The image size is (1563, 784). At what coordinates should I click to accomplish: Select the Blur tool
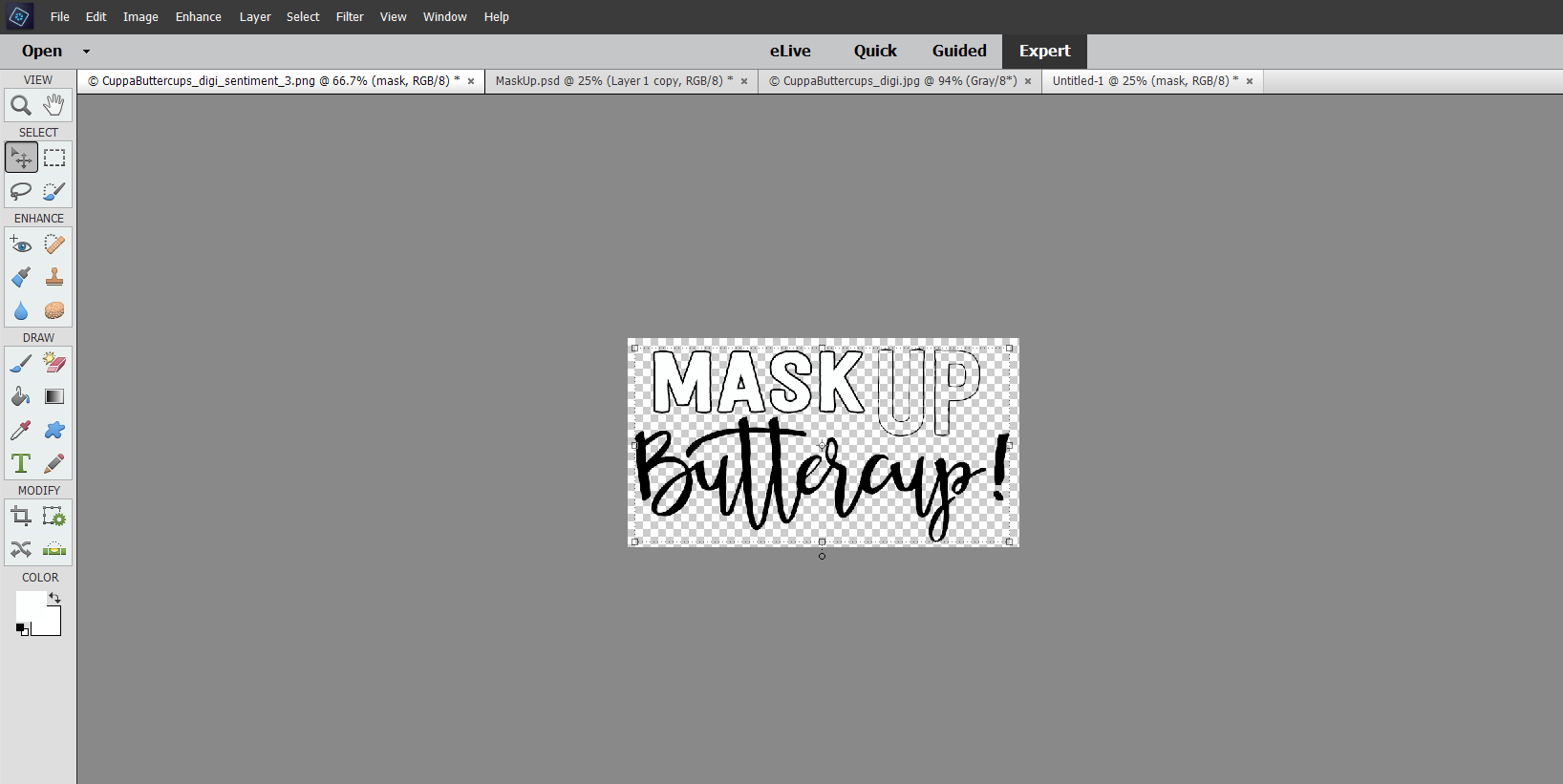[21, 310]
